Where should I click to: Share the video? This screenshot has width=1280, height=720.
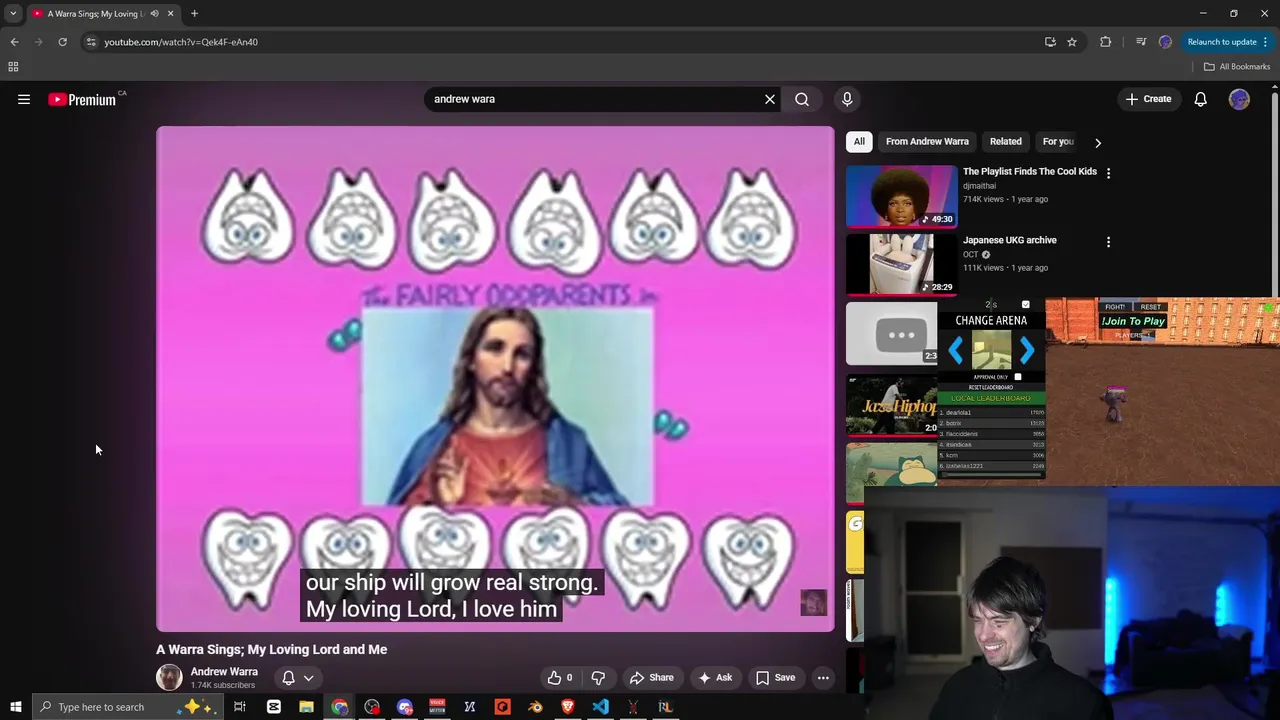(x=651, y=677)
